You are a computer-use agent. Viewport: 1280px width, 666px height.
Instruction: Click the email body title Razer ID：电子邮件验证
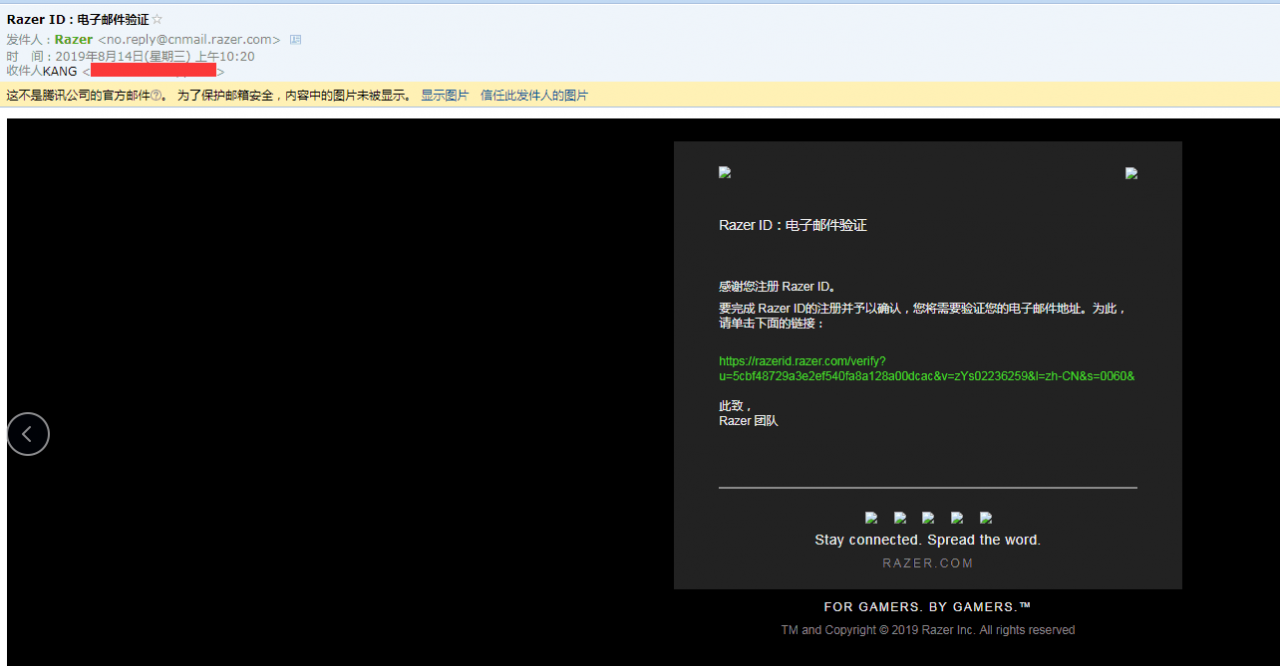[x=793, y=225]
